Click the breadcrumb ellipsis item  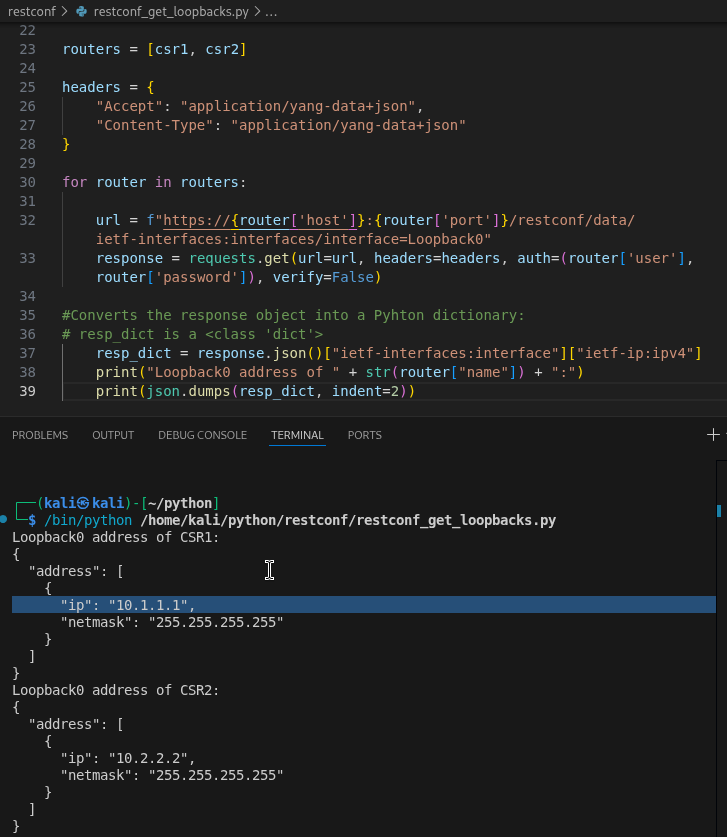click(271, 11)
